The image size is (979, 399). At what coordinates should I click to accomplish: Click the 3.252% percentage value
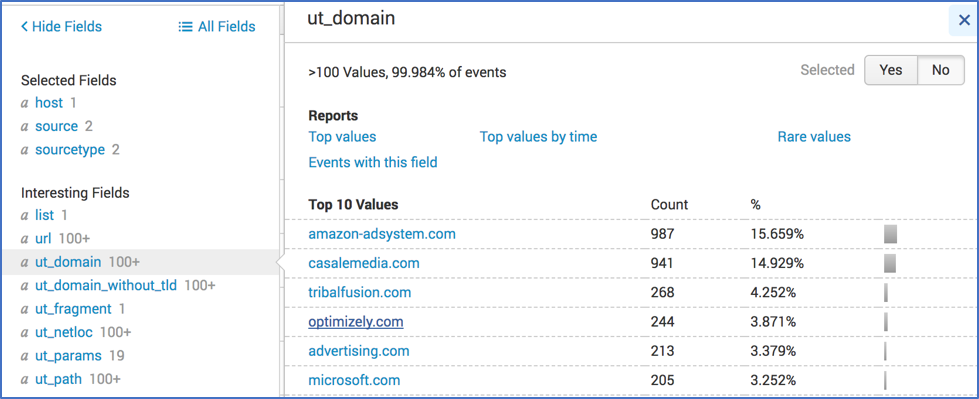[773, 380]
